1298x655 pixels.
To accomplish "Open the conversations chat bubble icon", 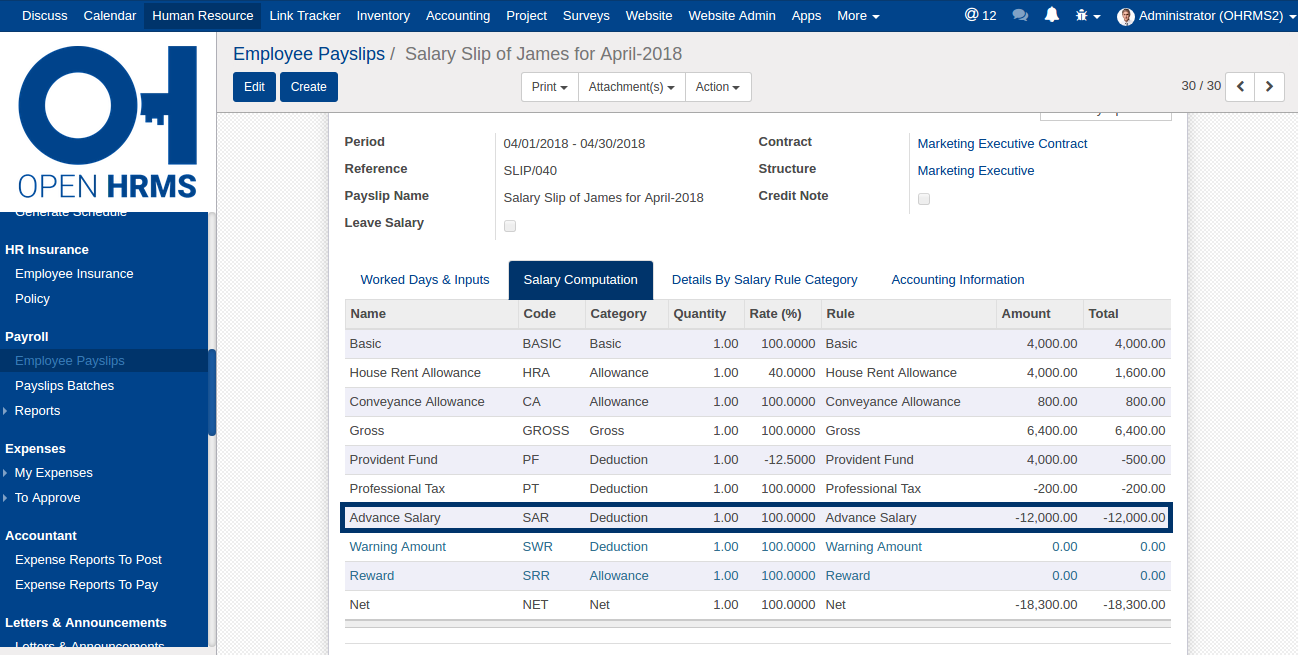I will click(x=1020, y=16).
